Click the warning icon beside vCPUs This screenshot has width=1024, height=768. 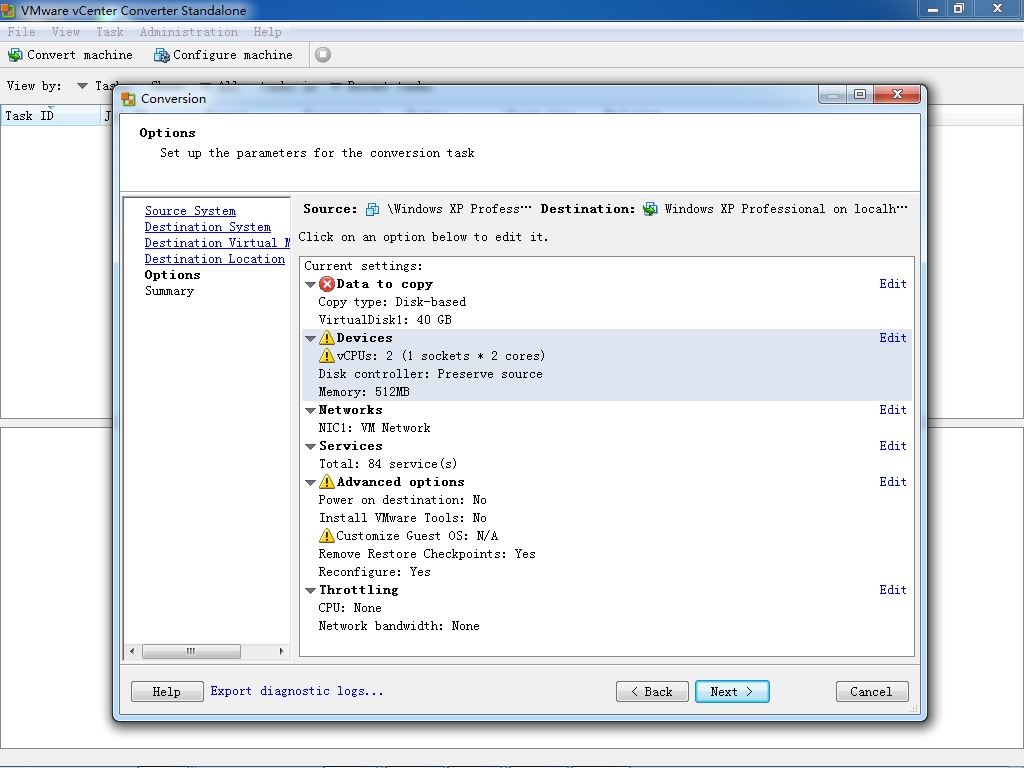click(327, 356)
